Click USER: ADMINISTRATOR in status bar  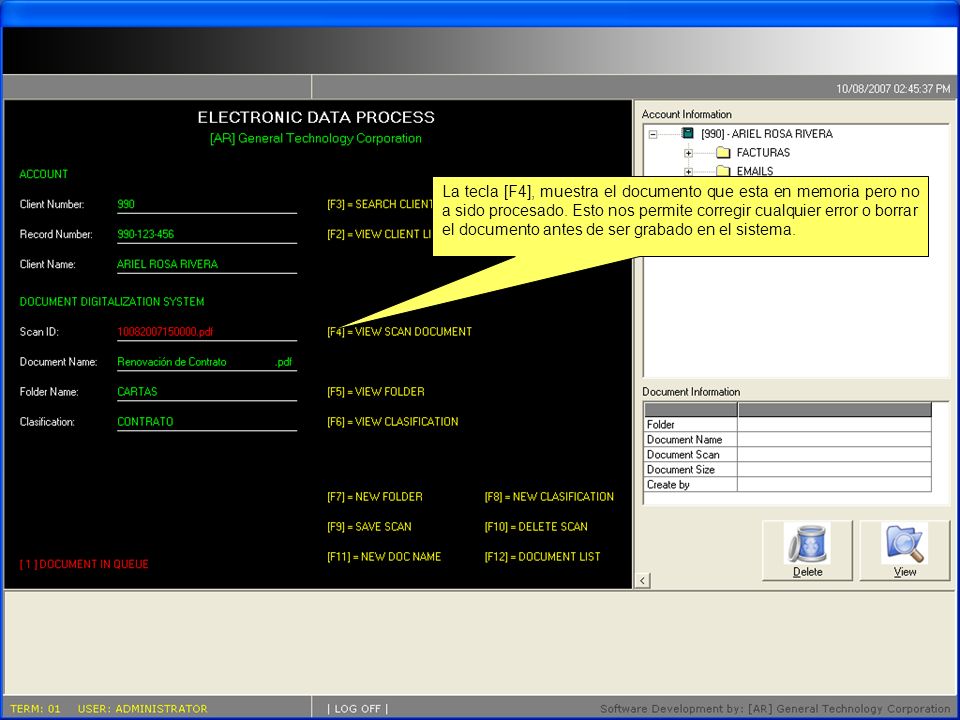click(143, 709)
